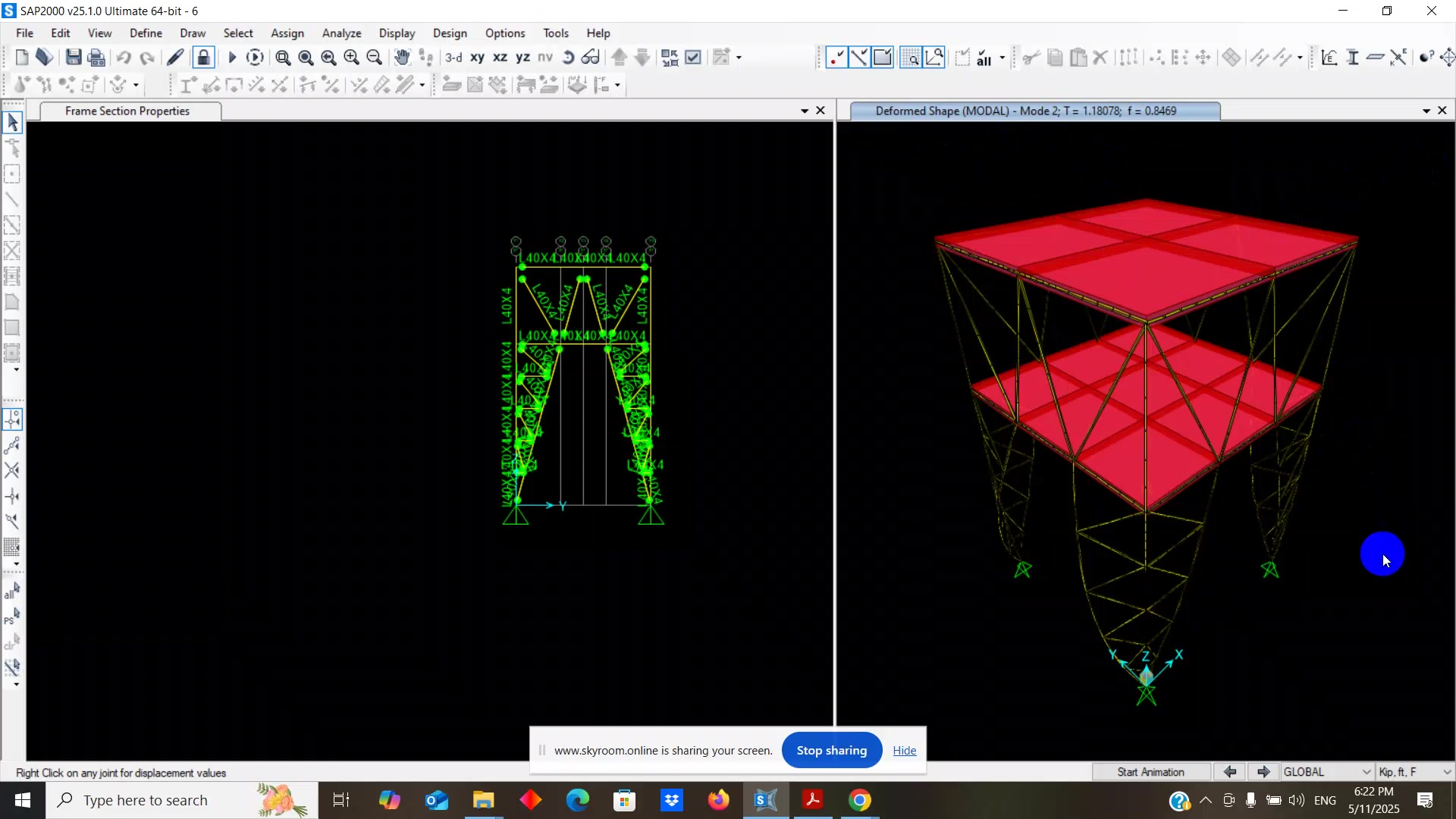Click the Rubber Band Zoom icon
1456x819 pixels.
point(283,58)
